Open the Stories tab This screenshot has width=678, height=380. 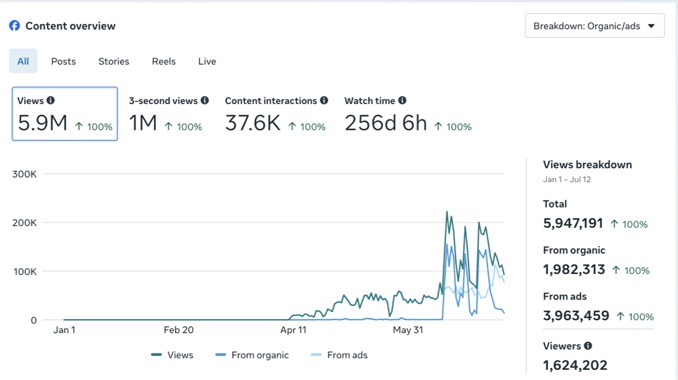click(114, 61)
